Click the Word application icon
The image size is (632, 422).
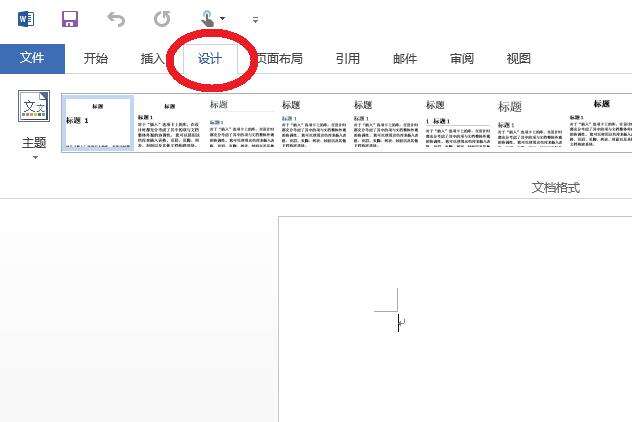tap(26, 19)
